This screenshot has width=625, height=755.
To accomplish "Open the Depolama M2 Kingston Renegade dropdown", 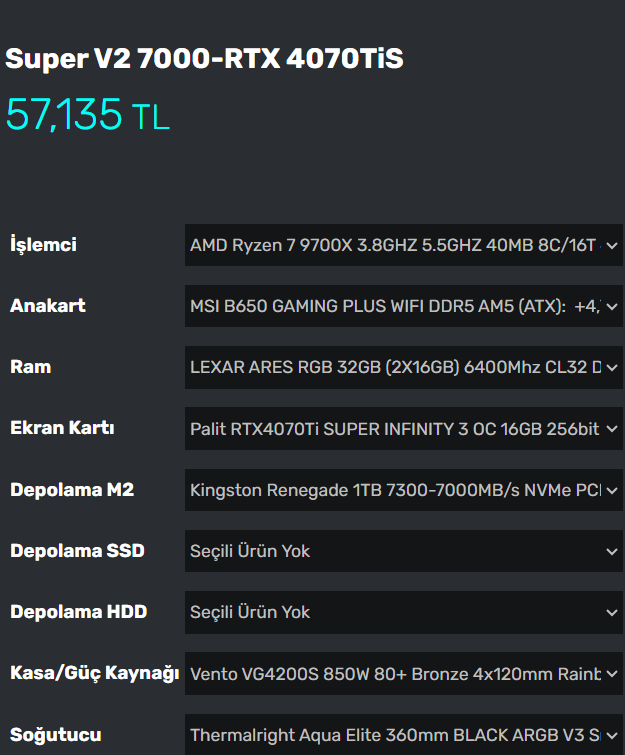I will 403,490.
